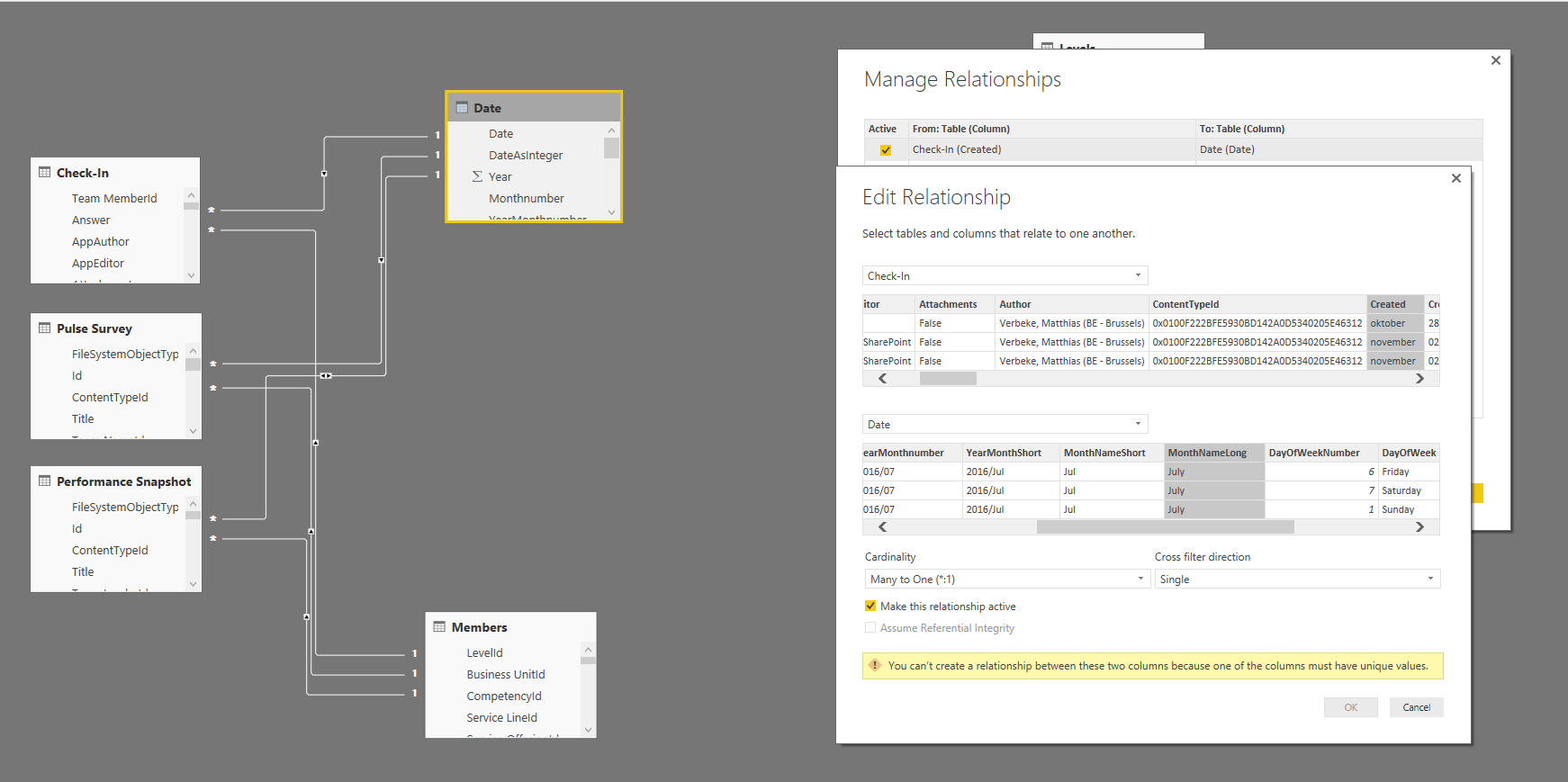Open the Date table dropdown
1568x782 pixels.
[x=1005, y=424]
